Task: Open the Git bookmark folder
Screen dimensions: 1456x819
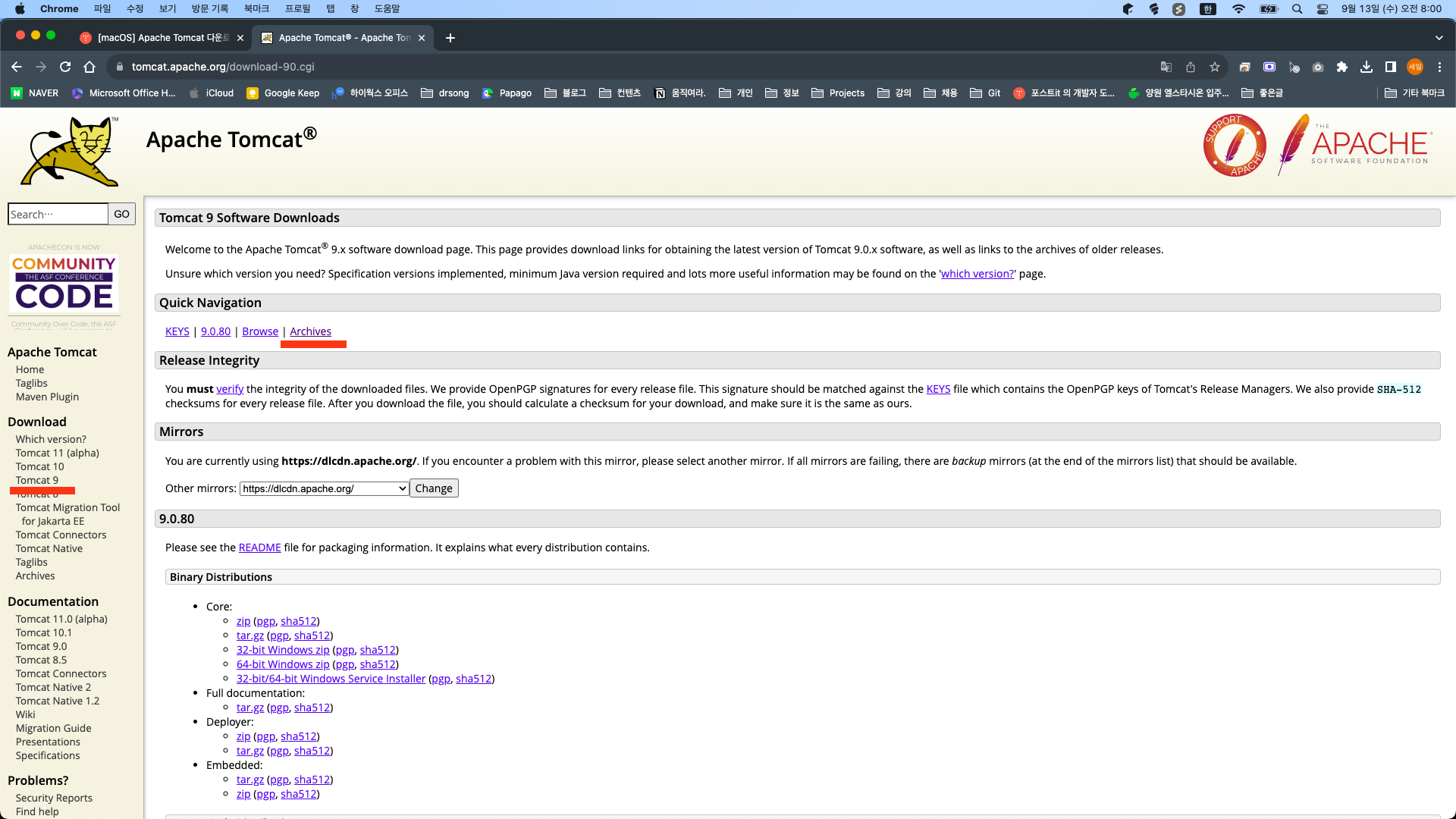Action: click(x=985, y=93)
